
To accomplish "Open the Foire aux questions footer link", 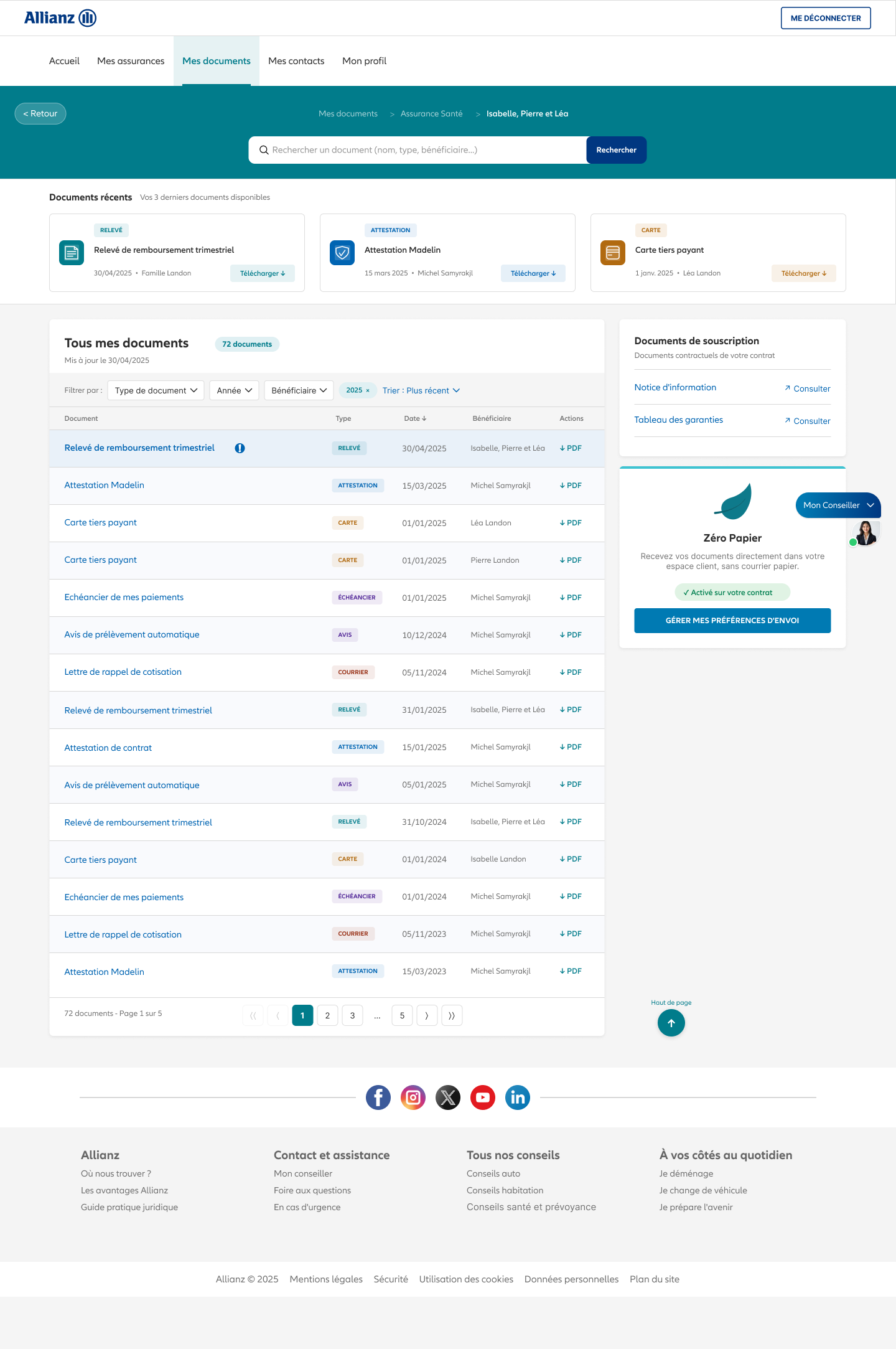I will tap(312, 1190).
